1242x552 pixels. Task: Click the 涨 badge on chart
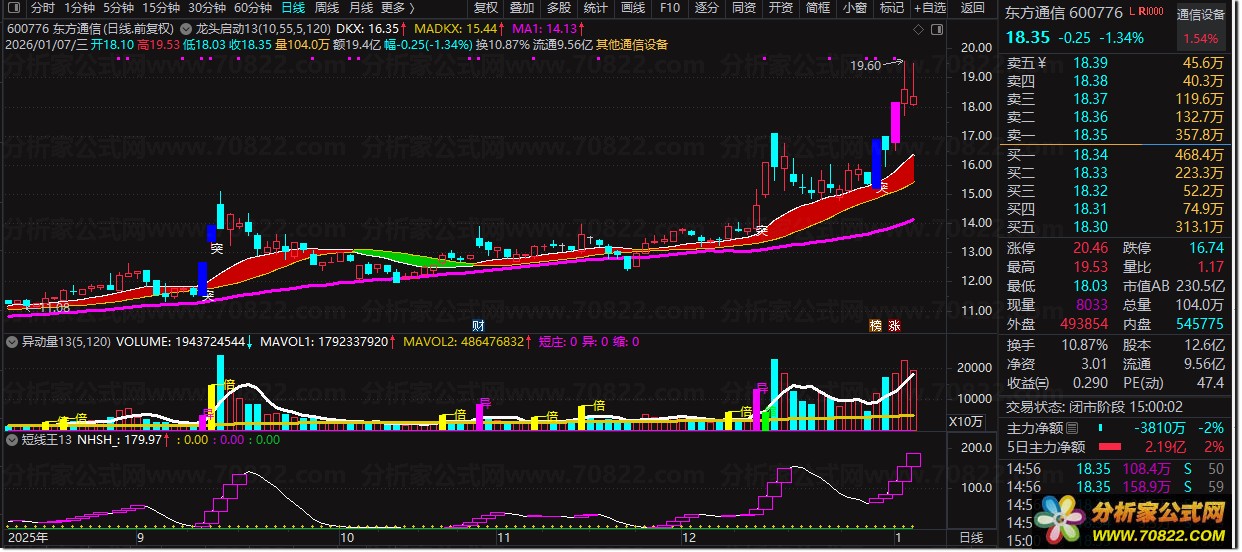coord(895,325)
